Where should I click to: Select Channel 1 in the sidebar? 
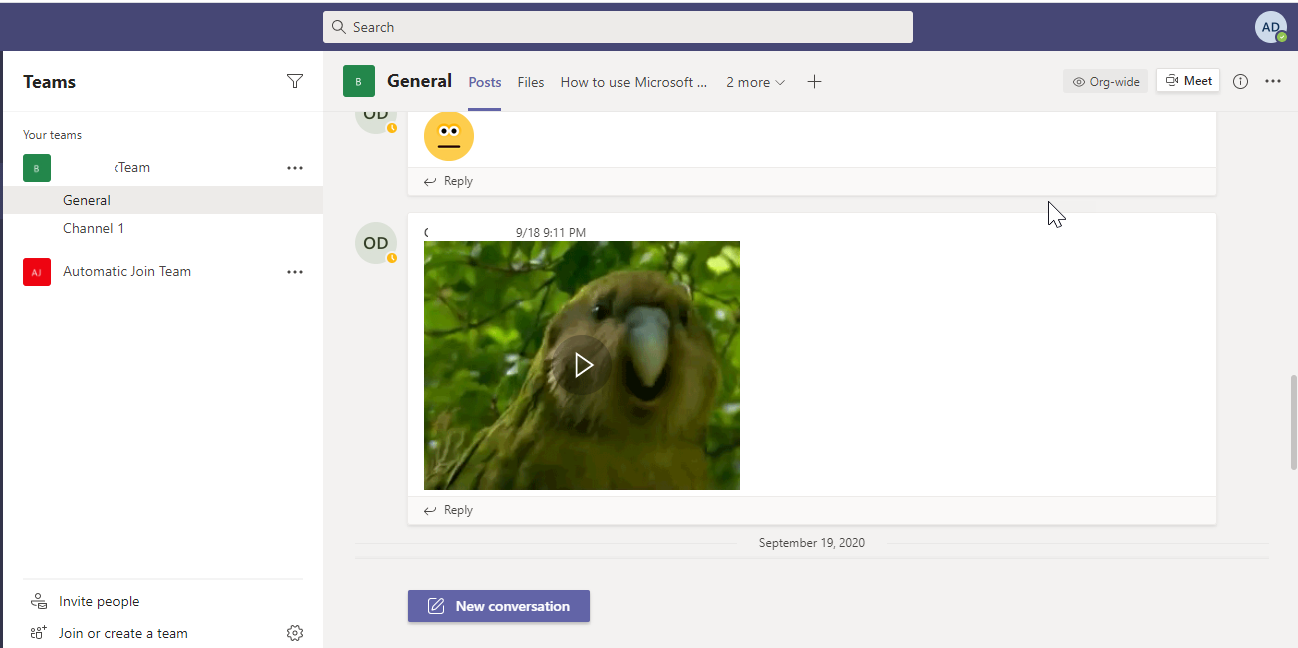162,228
